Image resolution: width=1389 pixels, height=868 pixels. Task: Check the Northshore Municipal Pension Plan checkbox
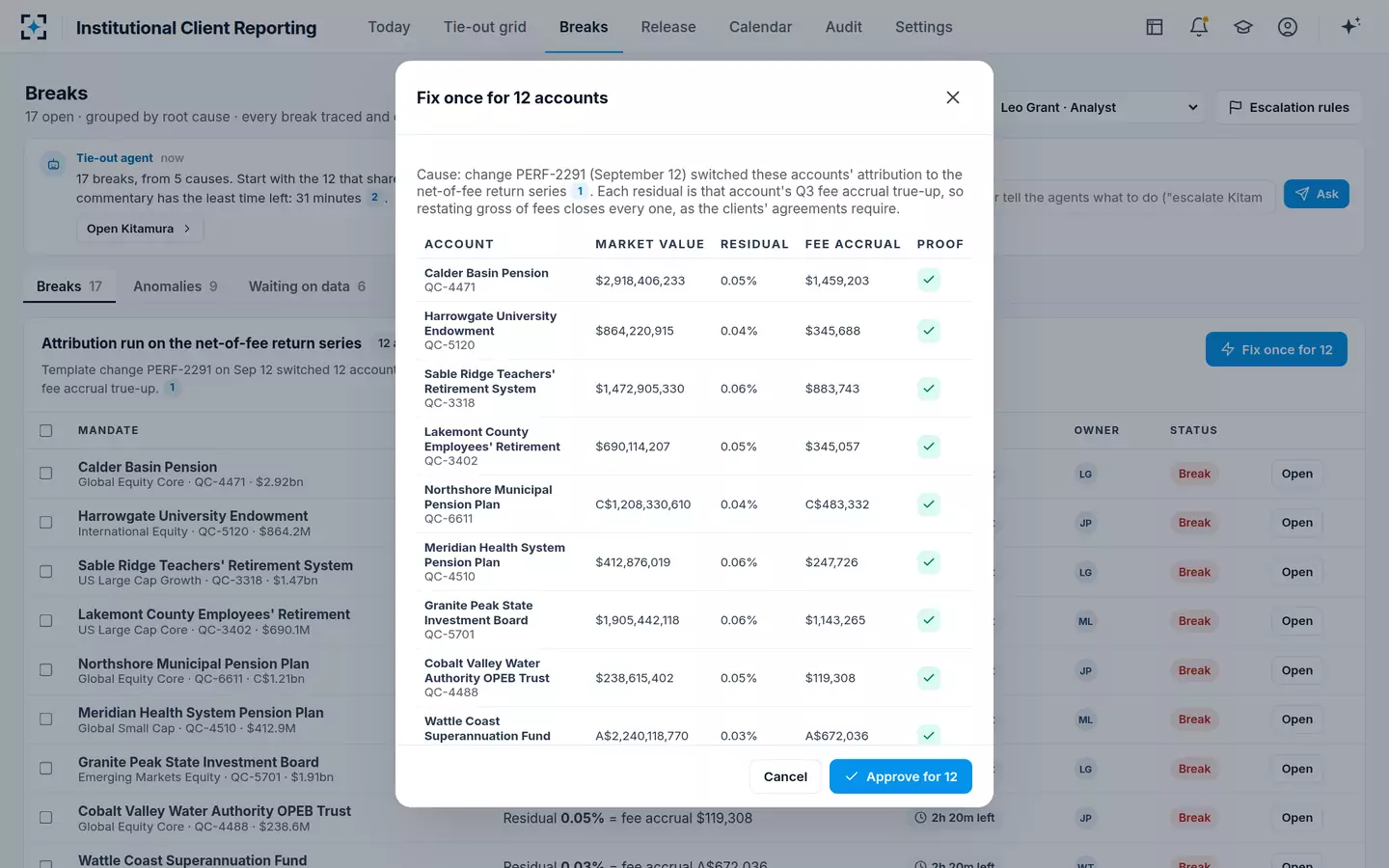pyautogui.click(x=46, y=670)
